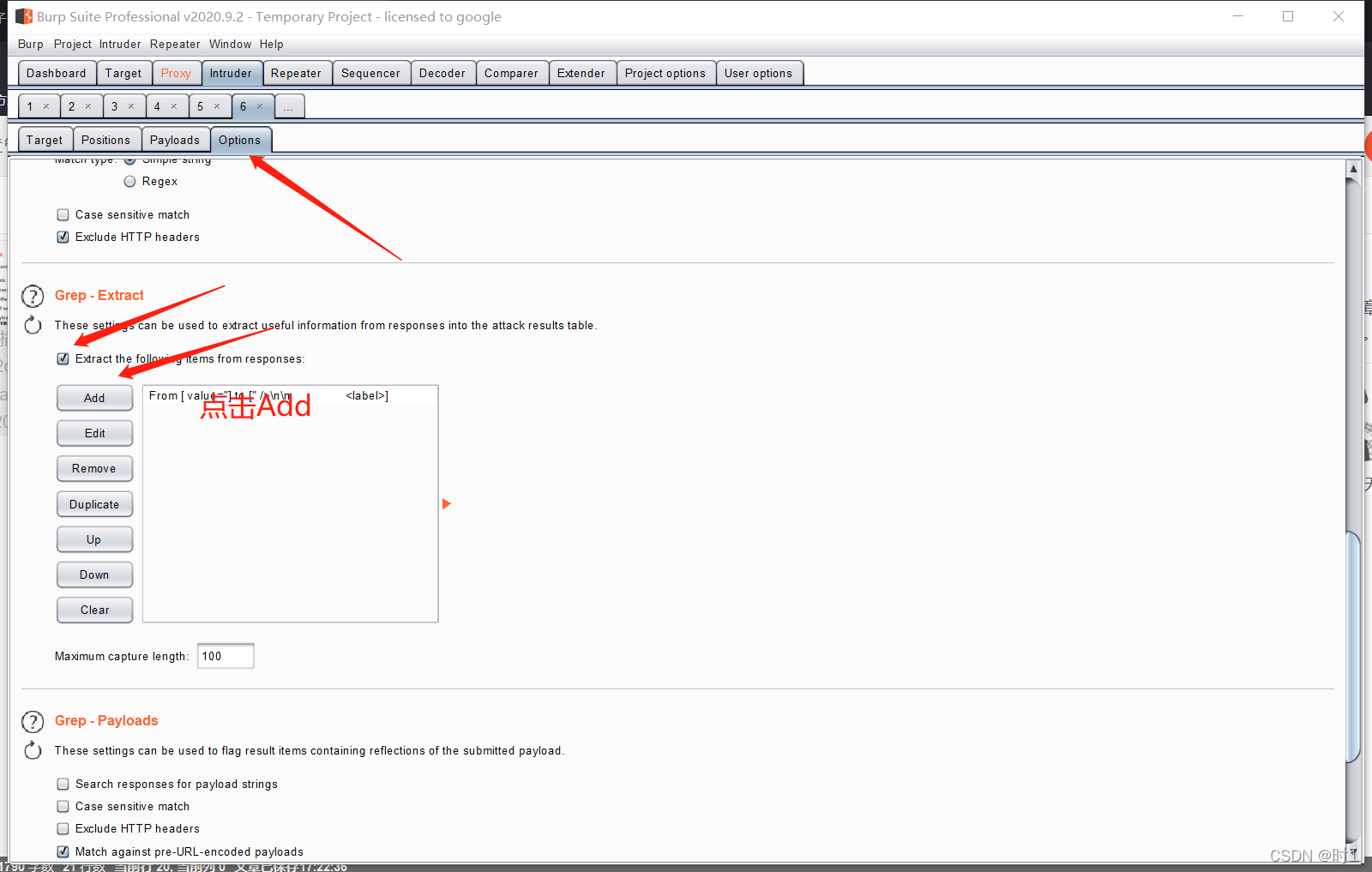Image resolution: width=1372 pixels, height=872 pixels.
Task: Click Grep - Payloads restore defaults icon
Action: (33, 751)
